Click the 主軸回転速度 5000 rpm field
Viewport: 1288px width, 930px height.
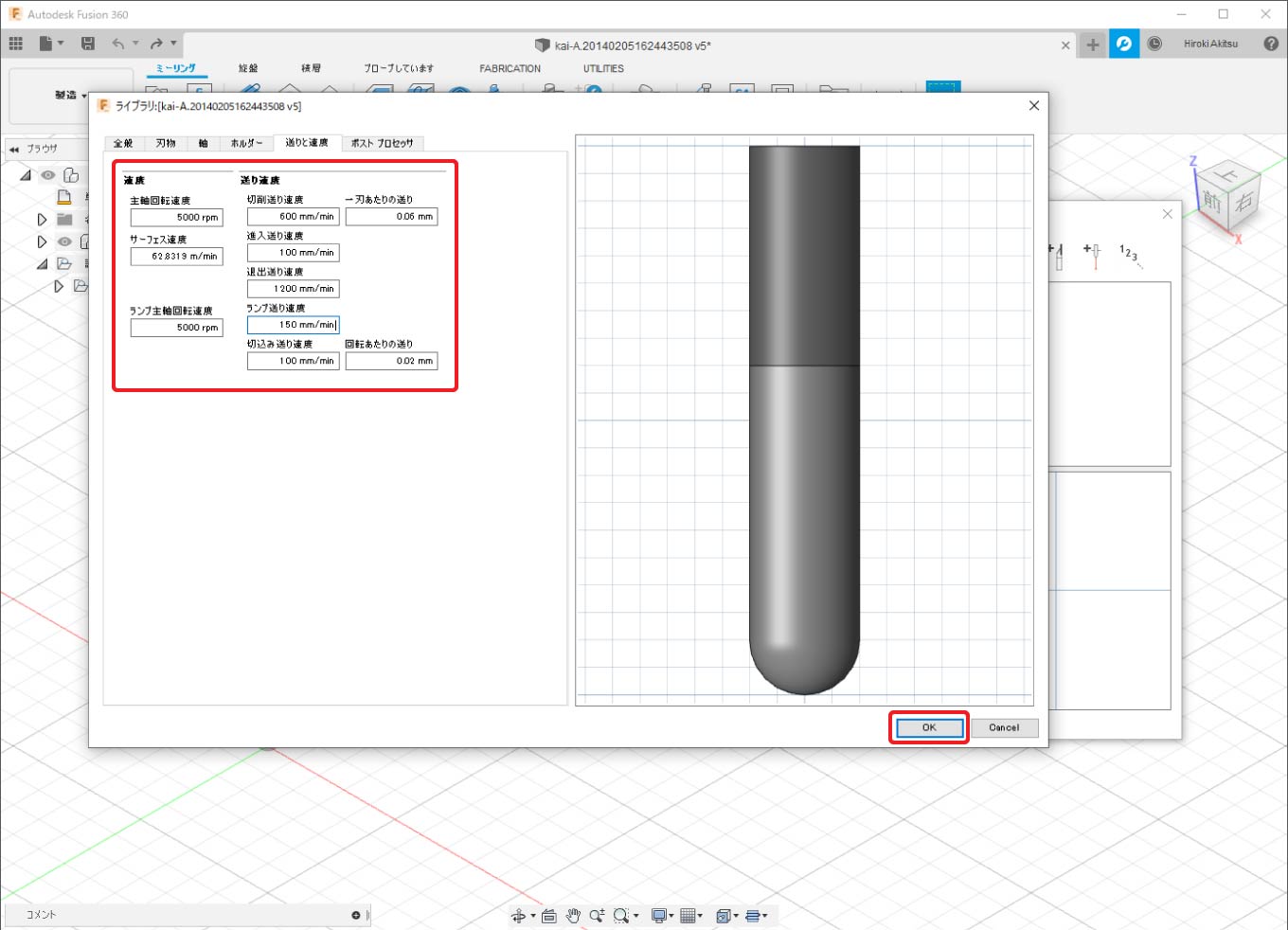point(177,218)
